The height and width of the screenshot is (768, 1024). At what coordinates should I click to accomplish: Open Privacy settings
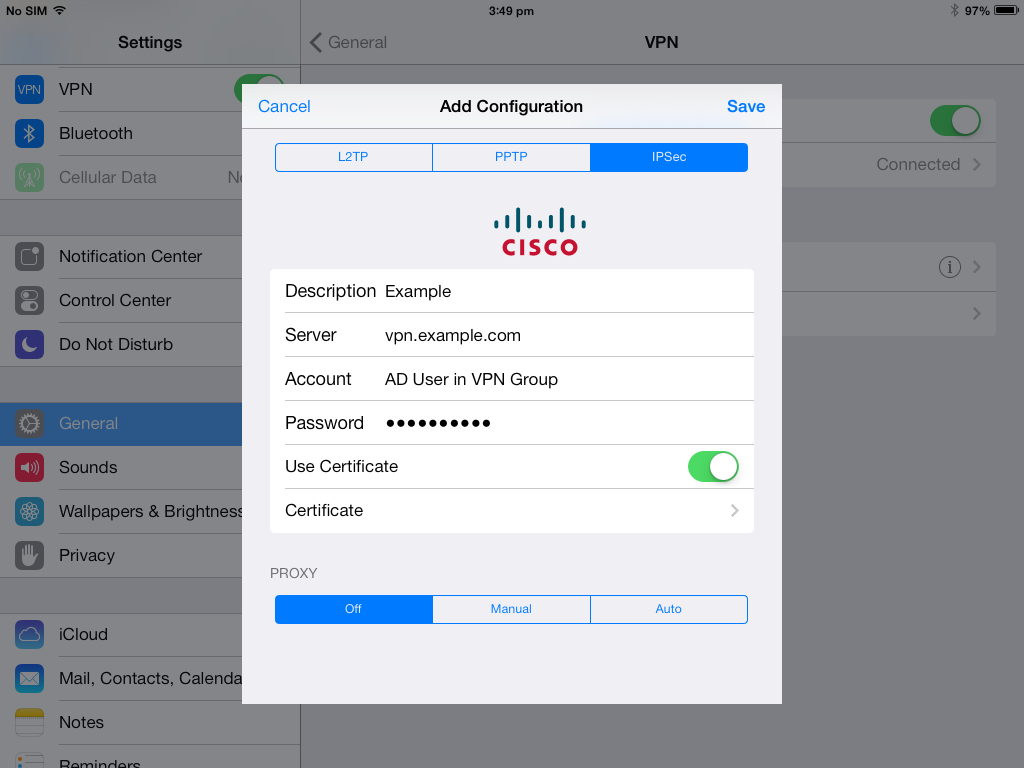(x=121, y=555)
